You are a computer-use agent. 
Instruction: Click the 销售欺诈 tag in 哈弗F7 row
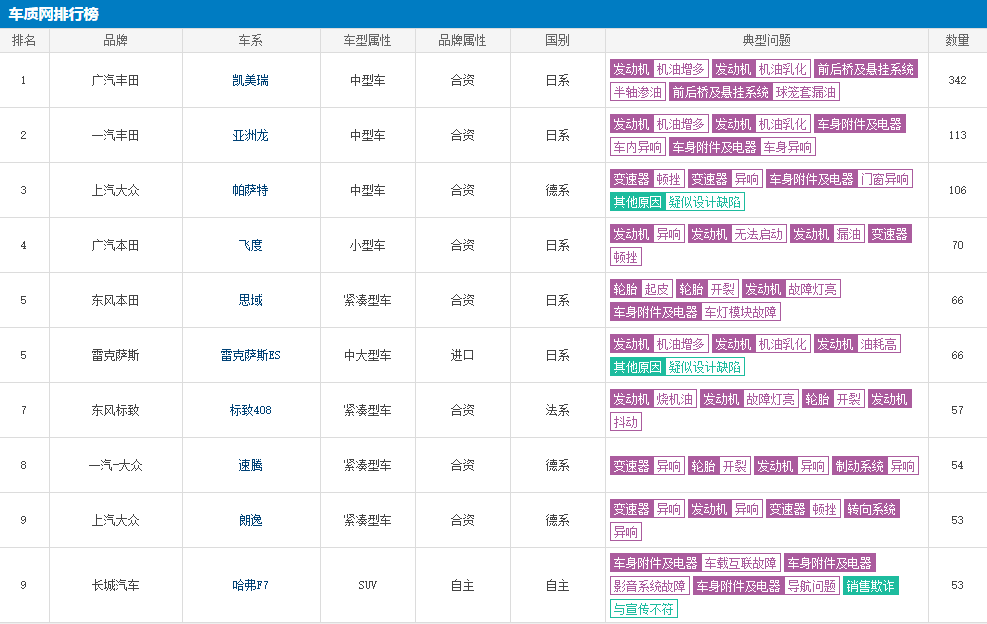click(x=871, y=586)
